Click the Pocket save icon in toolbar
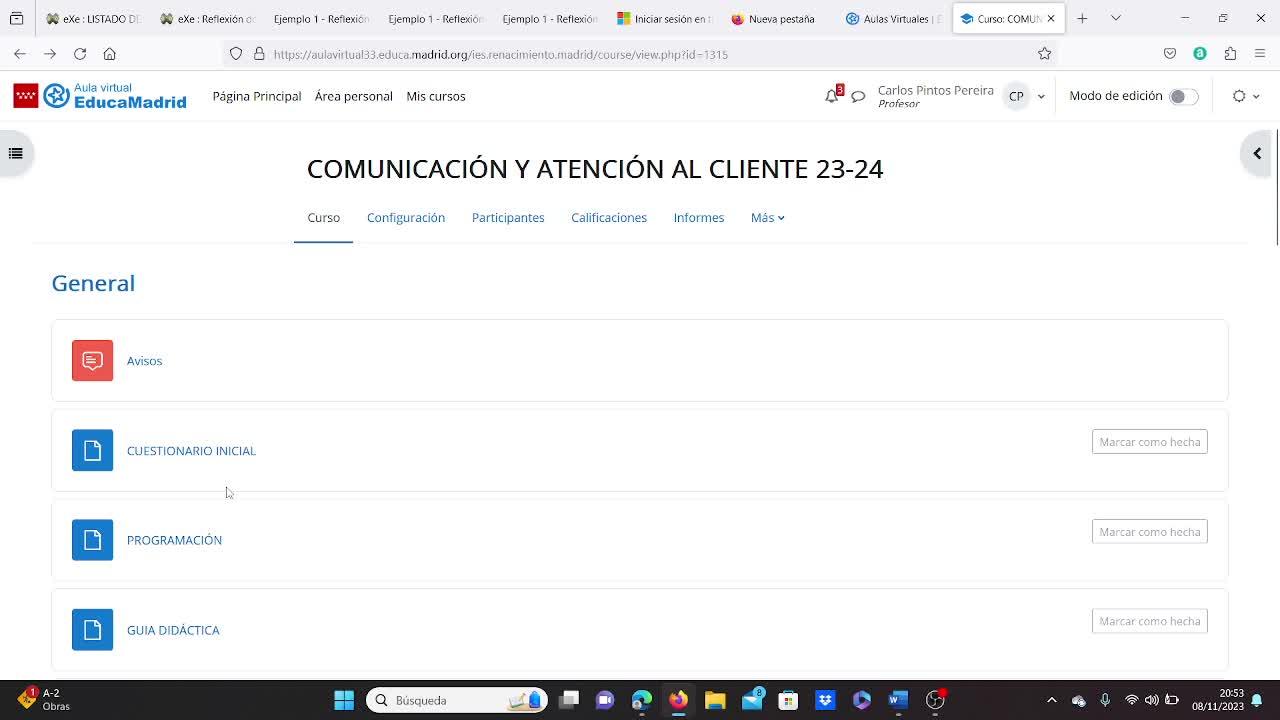This screenshot has width=1280, height=720. point(1170,54)
